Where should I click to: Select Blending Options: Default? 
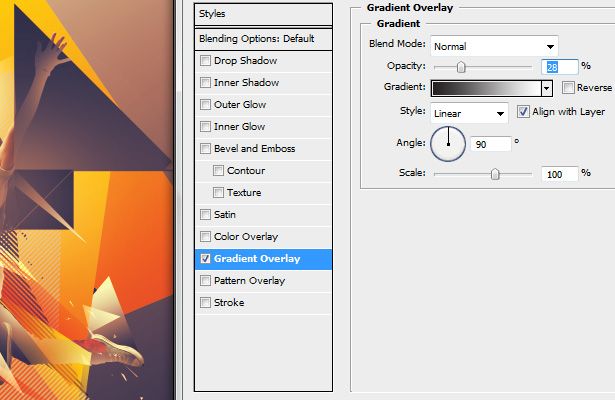tap(263, 39)
